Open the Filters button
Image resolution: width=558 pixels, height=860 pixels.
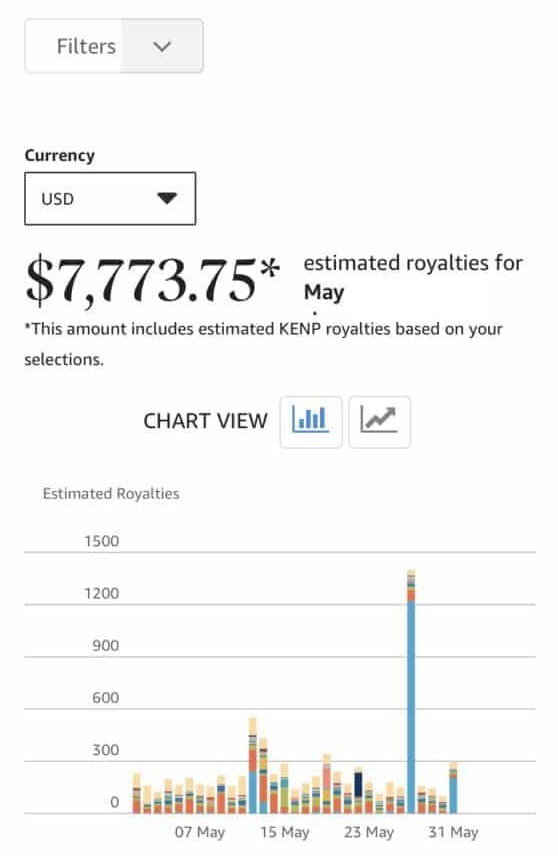(114, 46)
